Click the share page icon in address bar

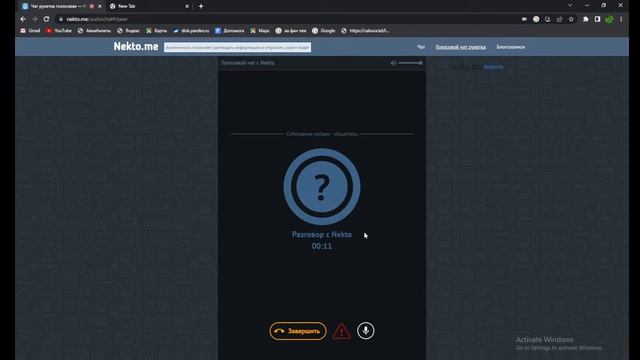[560, 19]
